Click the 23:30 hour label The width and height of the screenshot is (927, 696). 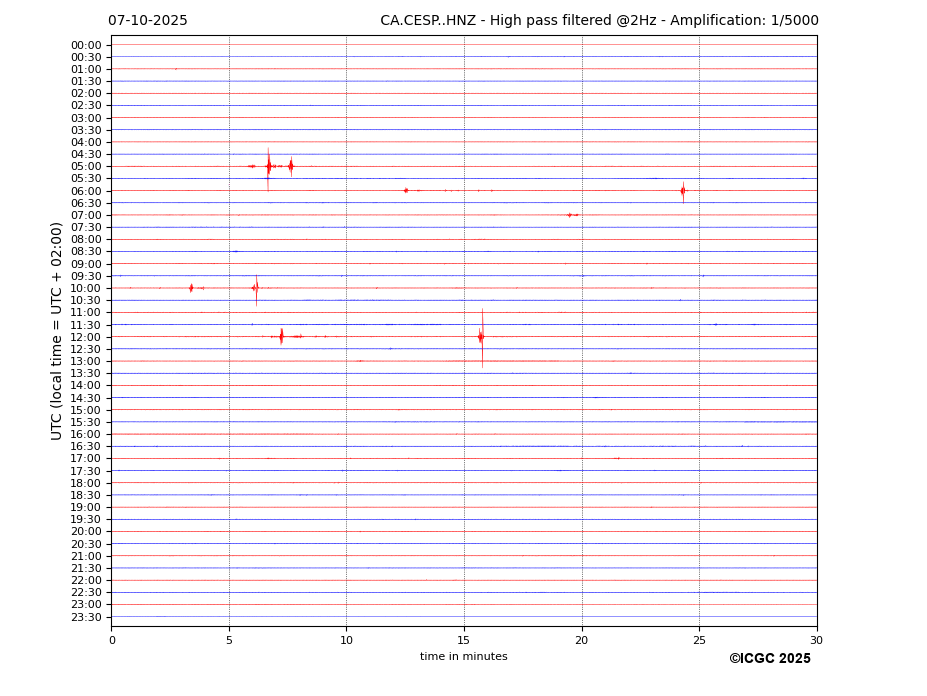click(x=86, y=617)
